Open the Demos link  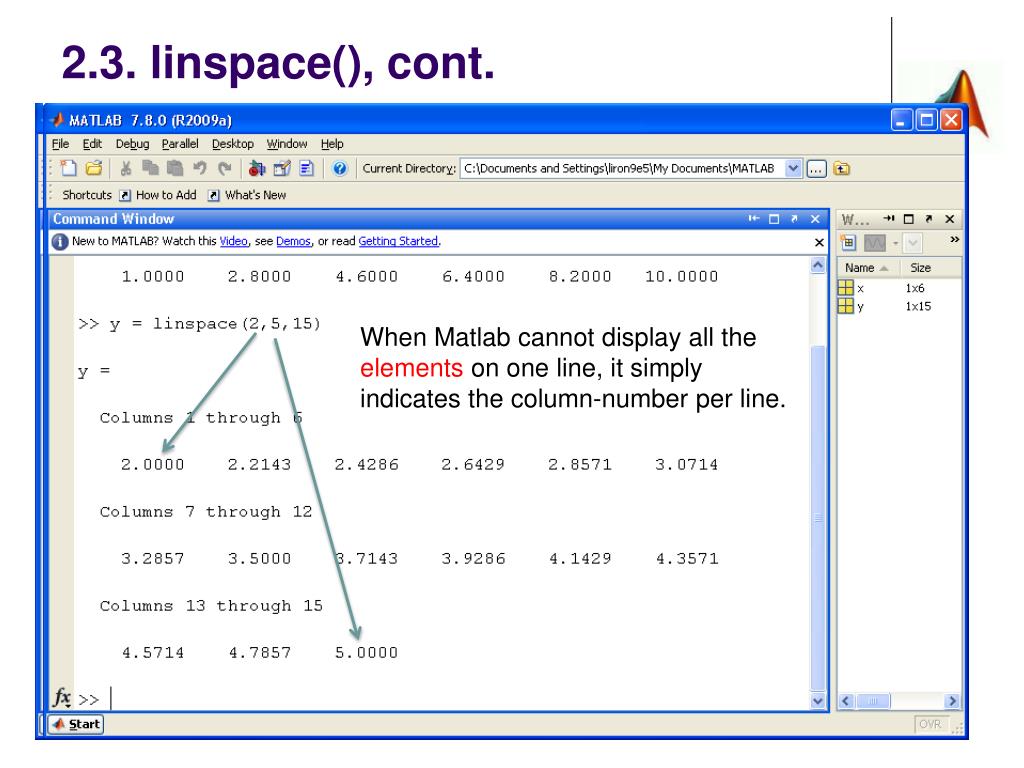(293, 241)
